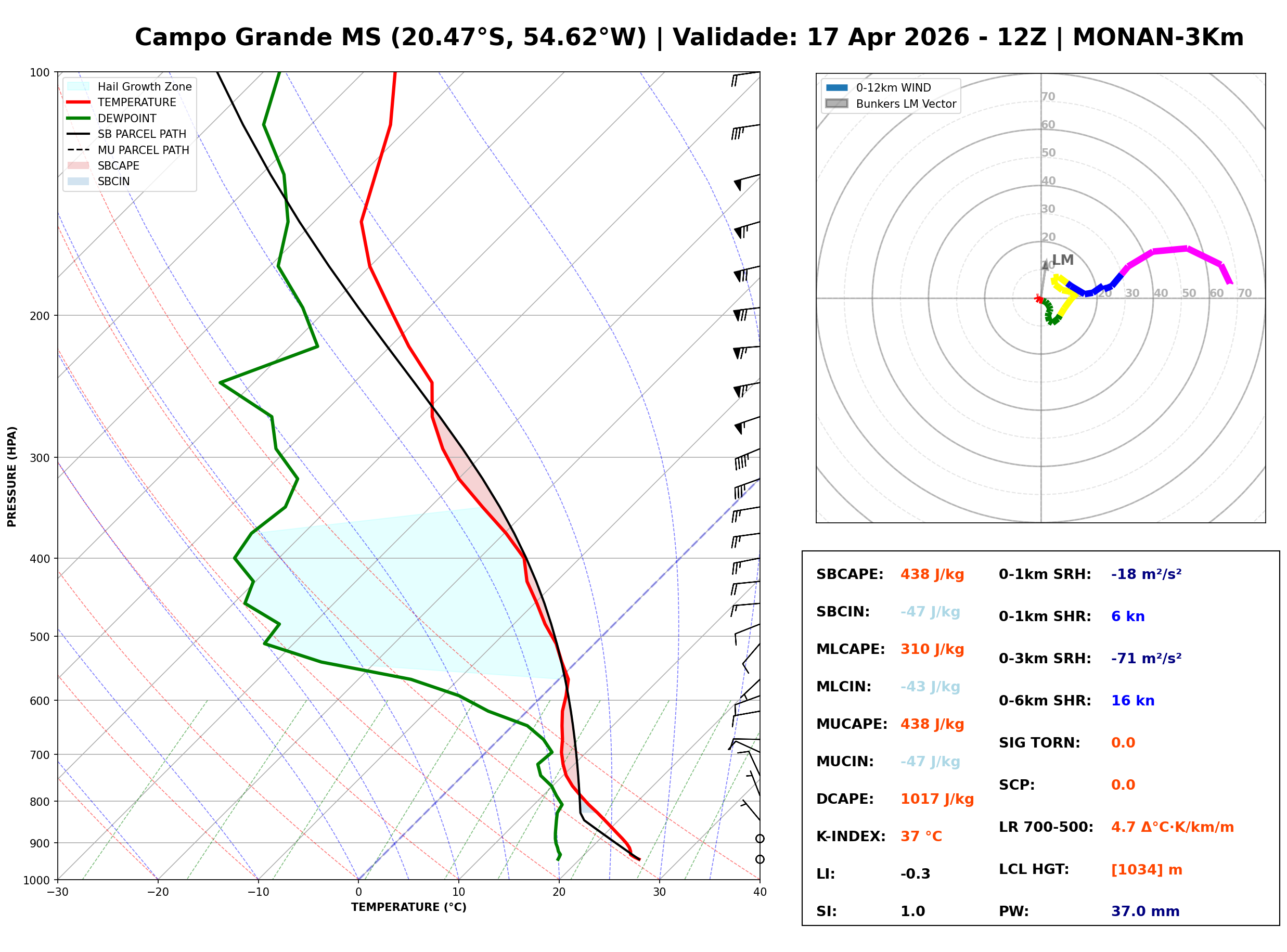Click the LCL HGT value [1034] m
This screenshot has width=1287, height=952.
tap(1147, 870)
